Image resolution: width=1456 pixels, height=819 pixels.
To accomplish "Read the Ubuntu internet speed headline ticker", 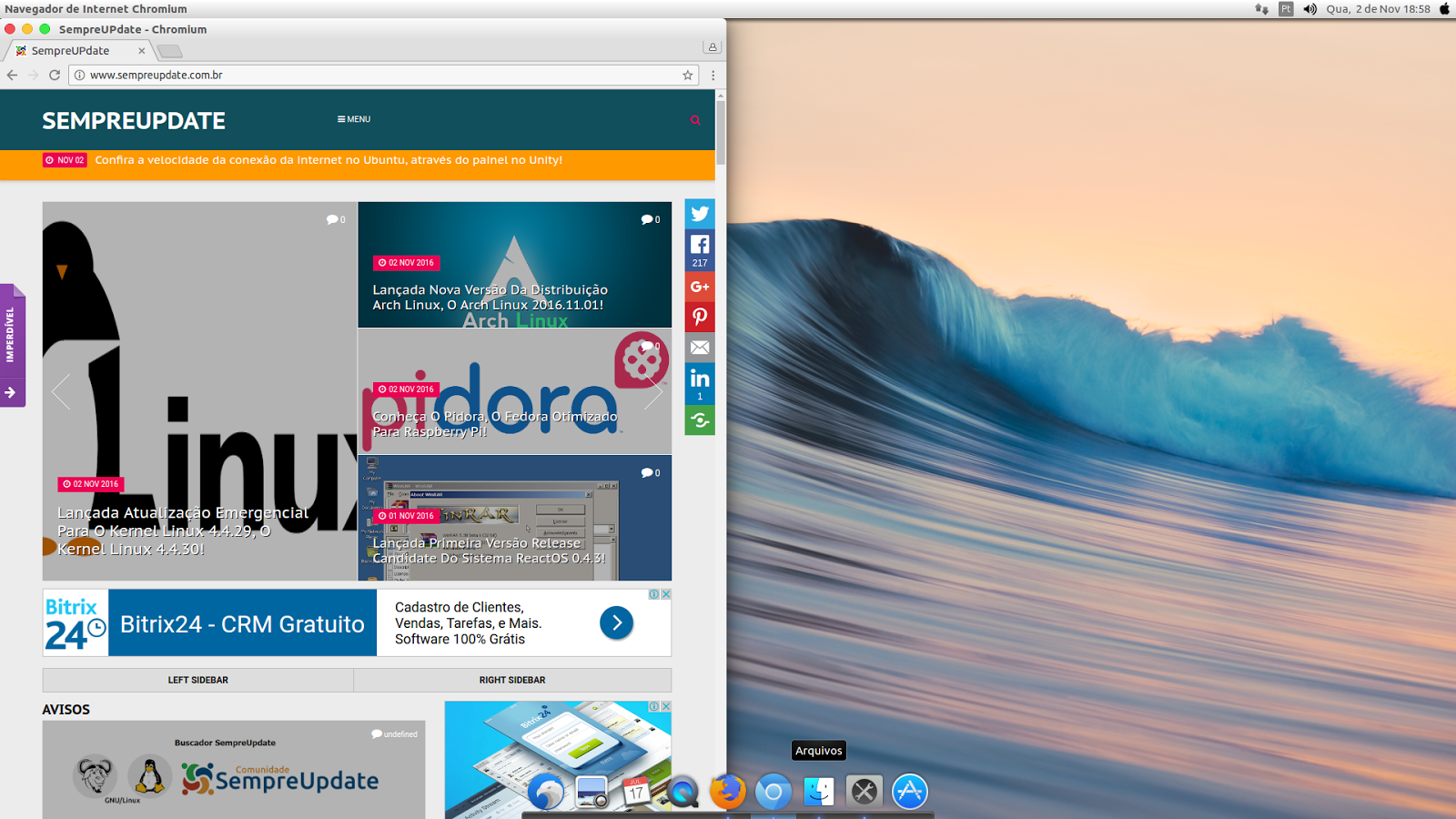I will point(329,160).
